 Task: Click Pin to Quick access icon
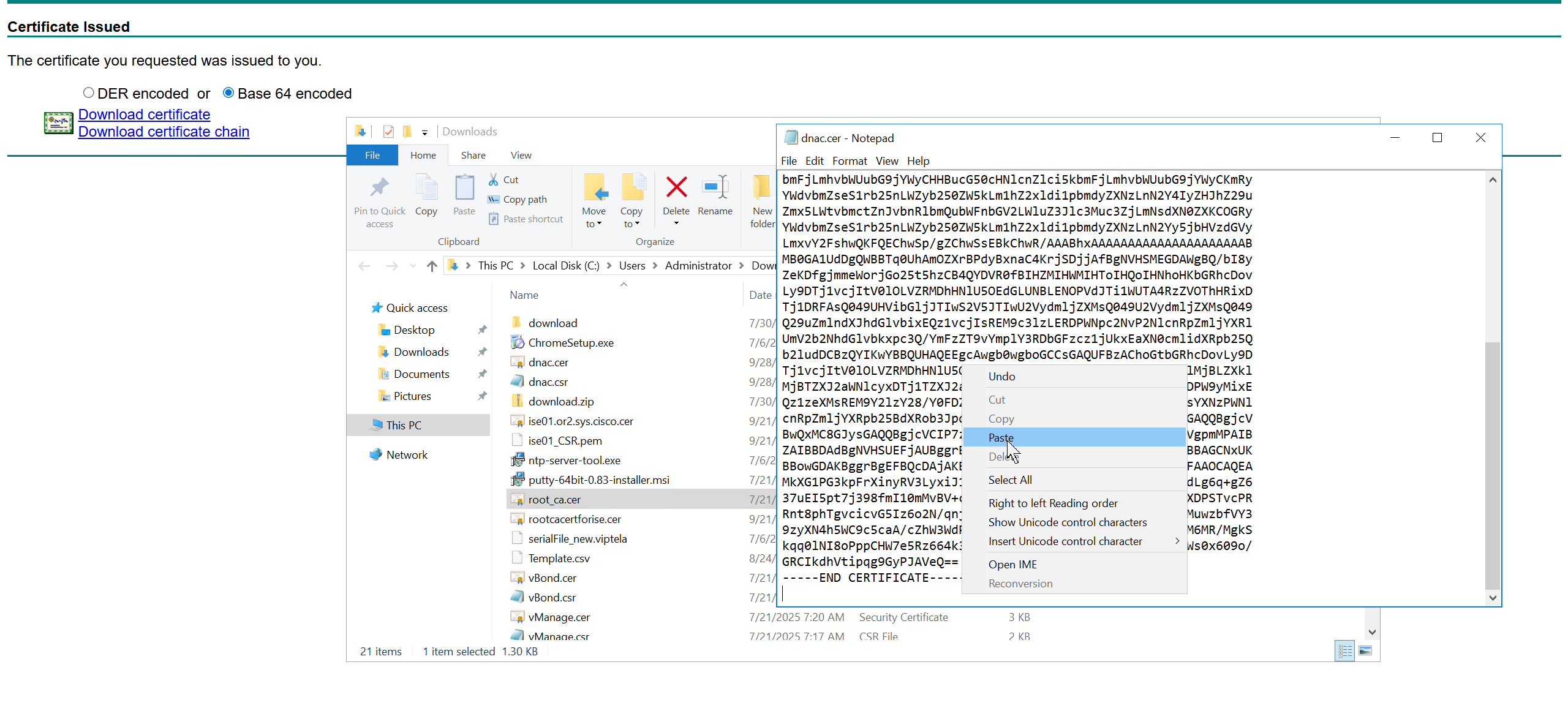tap(379, 187)
